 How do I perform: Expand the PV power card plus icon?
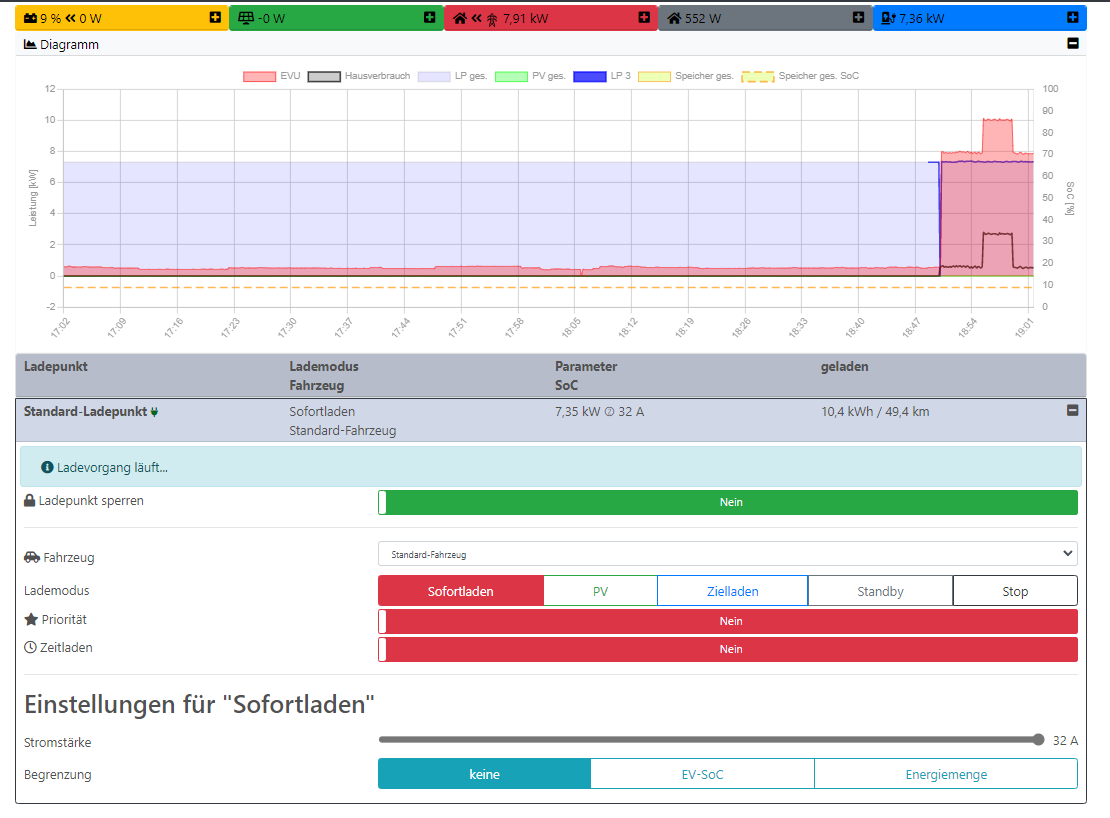pyautogui.click(x=429, y=18)
